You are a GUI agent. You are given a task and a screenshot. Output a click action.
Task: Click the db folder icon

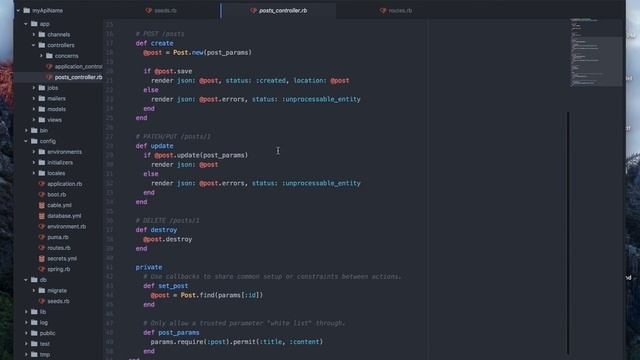pos(34,280)
